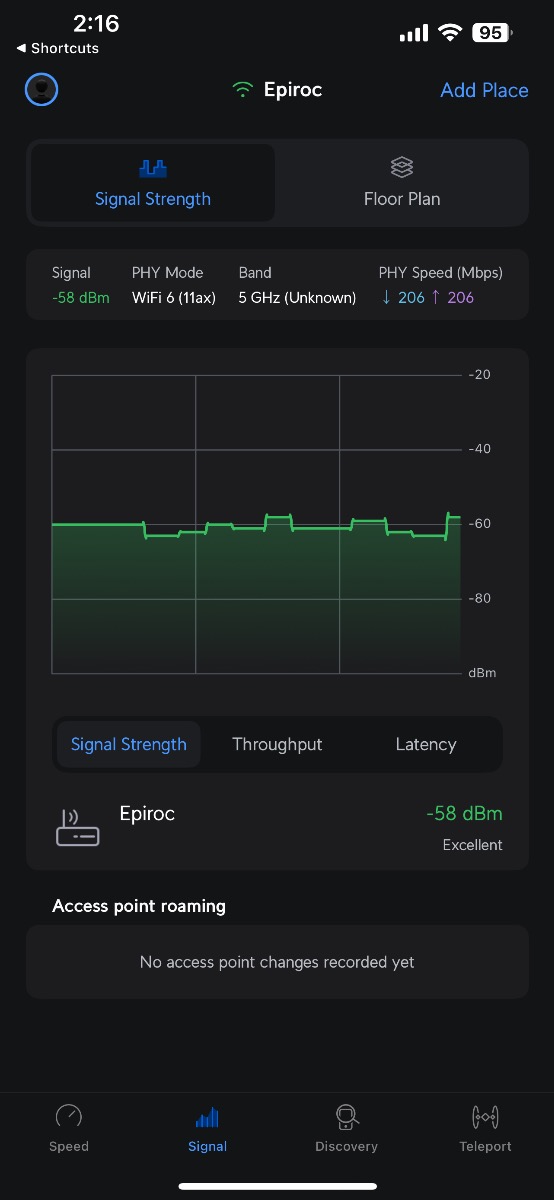Open the Teleport tab icon
554x1200 pixels.
[485, 1116]
